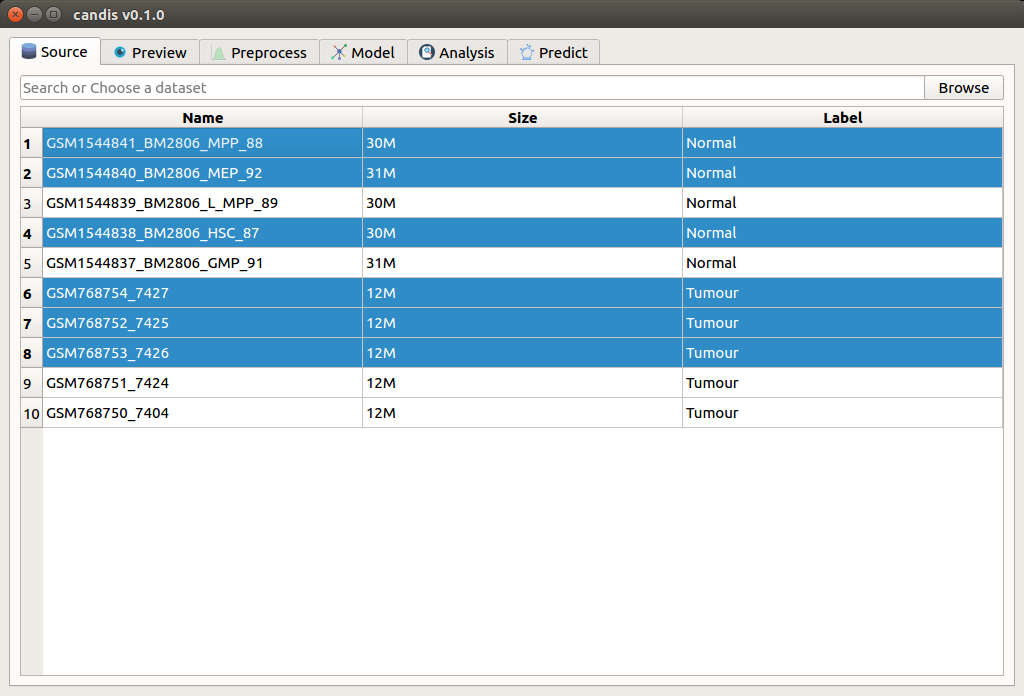Click the 31M size cell of row 5
Screen dimensions: 1024x696
pyautogui.click(x=522, y=263)
